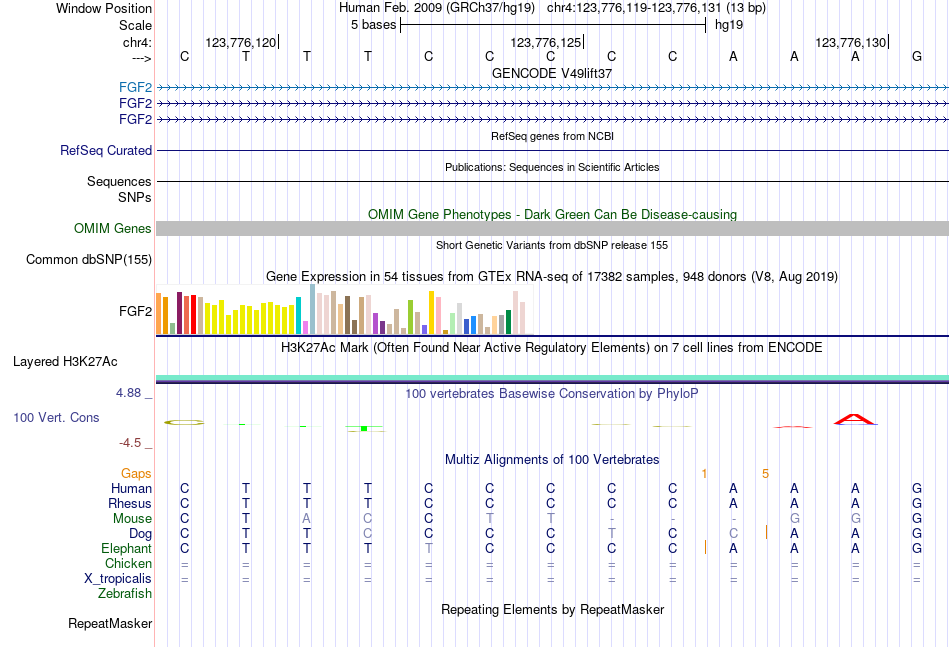Click the Common dbSNP(155) track label
The image size is (950, 647).
(89, 259)
